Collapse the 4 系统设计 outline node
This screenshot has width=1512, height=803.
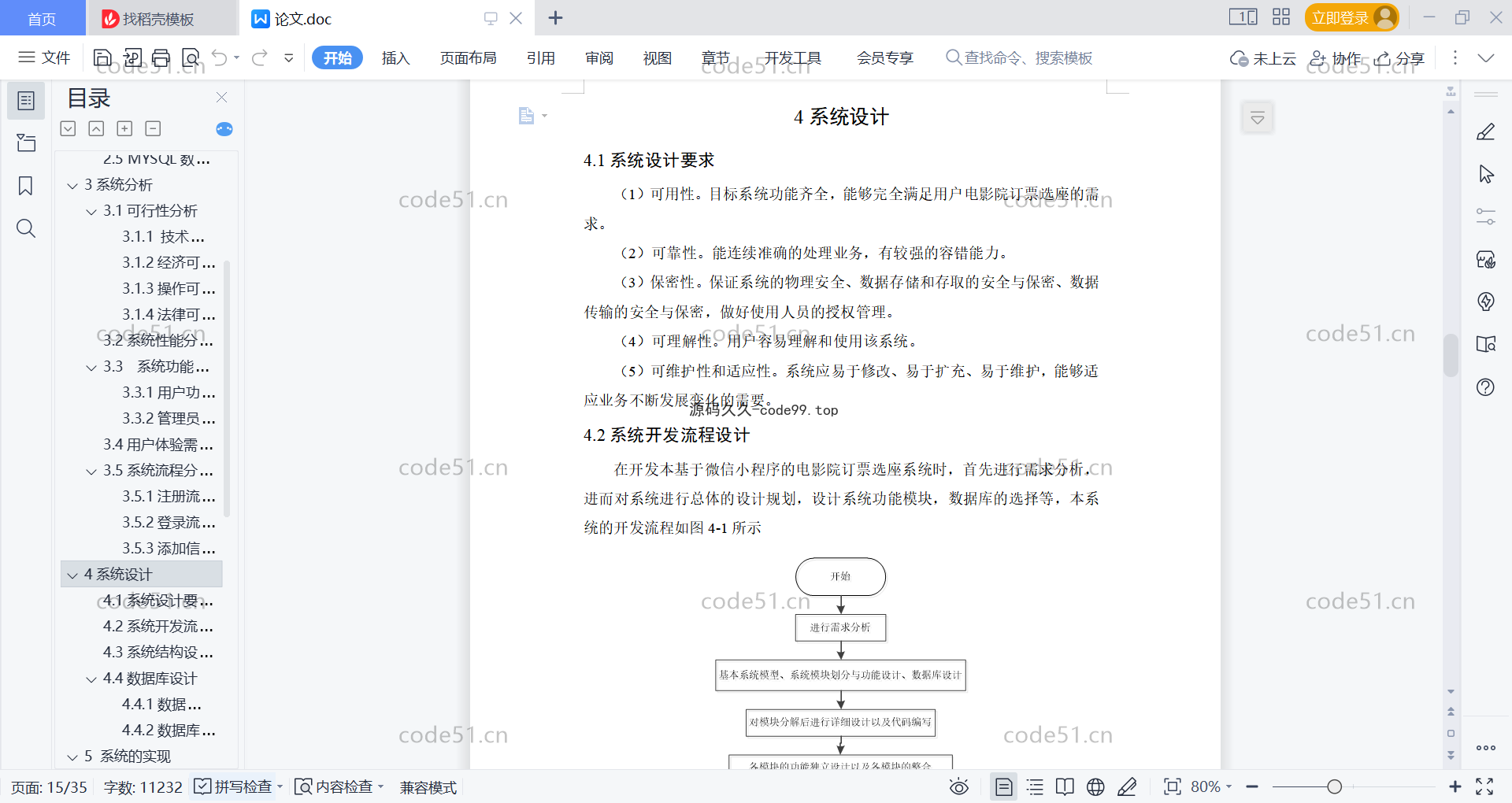point(72,575)
